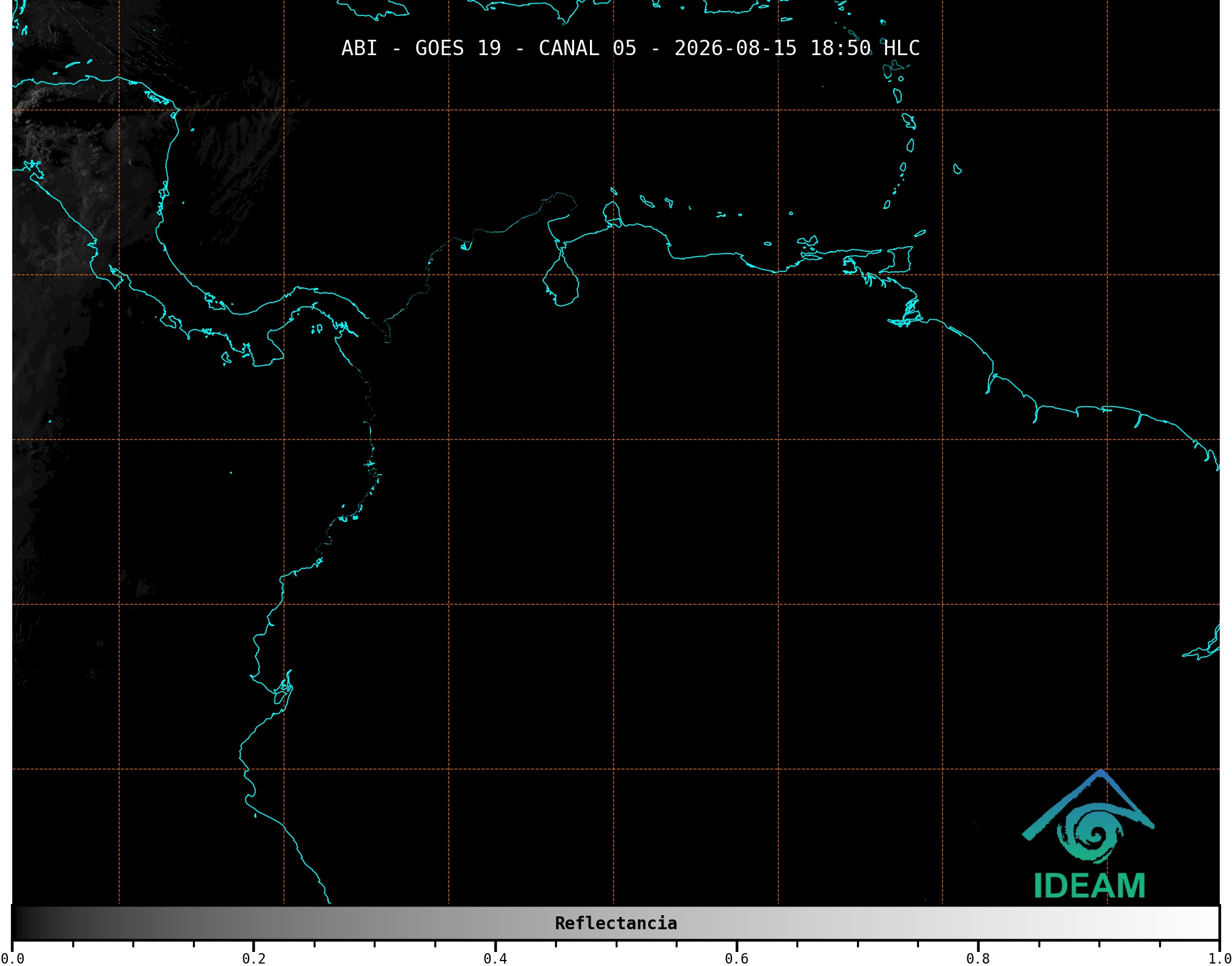Click the 'Reflectancia' colorbar label
The image size is (1232, 966).
(x=616, y=923)
